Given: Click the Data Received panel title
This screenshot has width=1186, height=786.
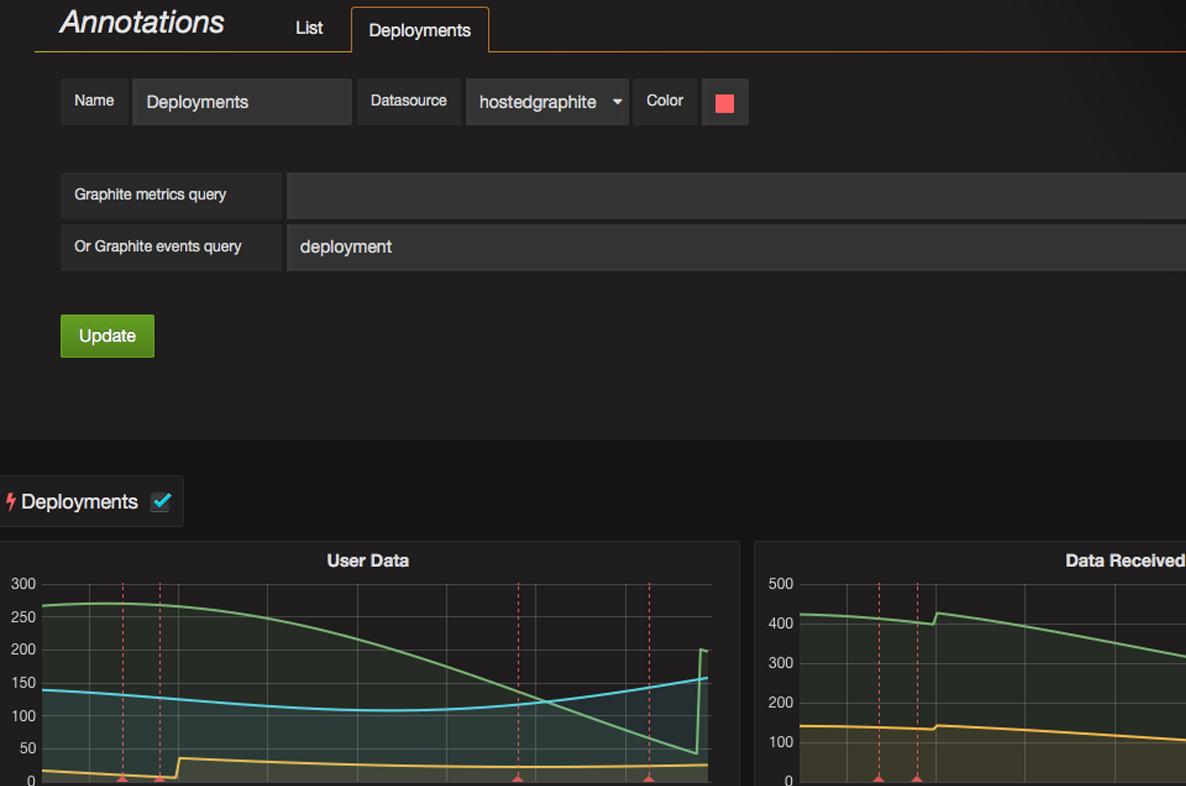Looking at the screenshot, I should [x=1124, y=561].
